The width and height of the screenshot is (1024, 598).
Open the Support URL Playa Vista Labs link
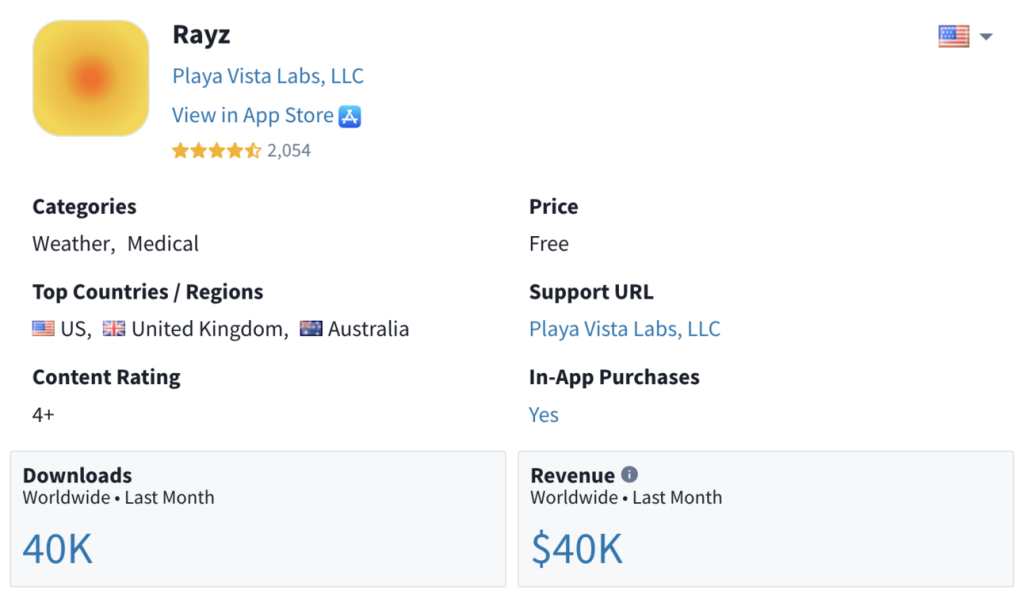click(624, 329)
